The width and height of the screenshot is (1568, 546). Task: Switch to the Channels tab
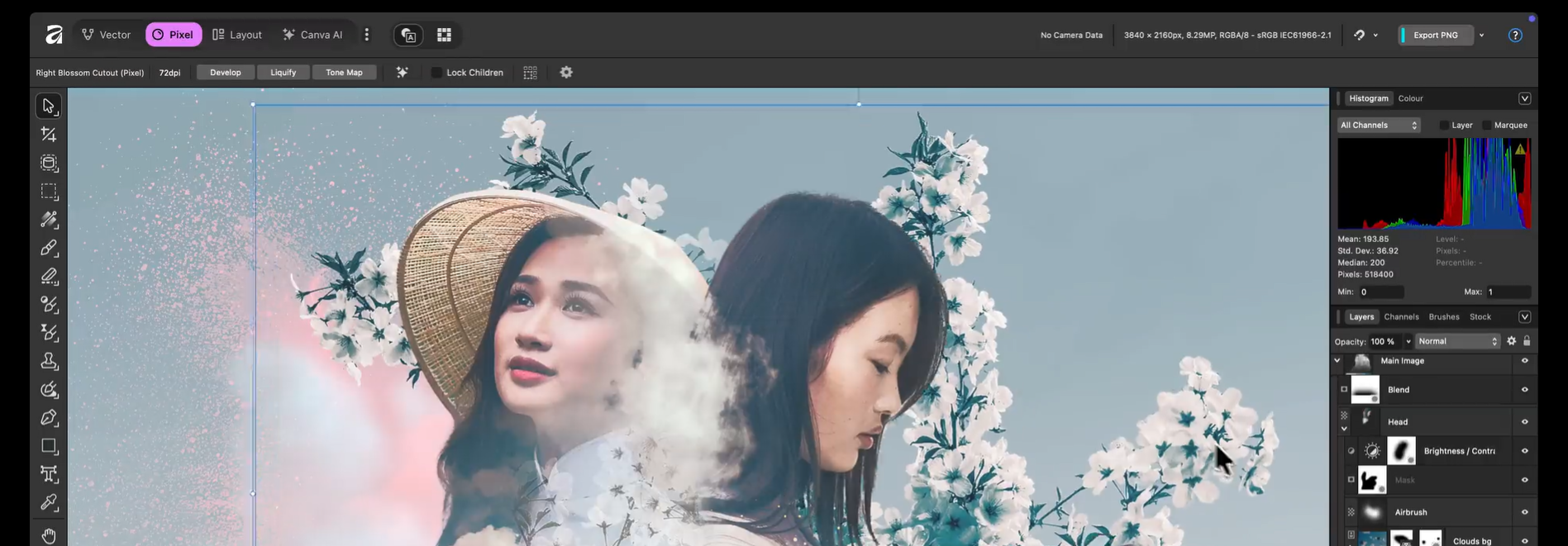point(1401,317)
